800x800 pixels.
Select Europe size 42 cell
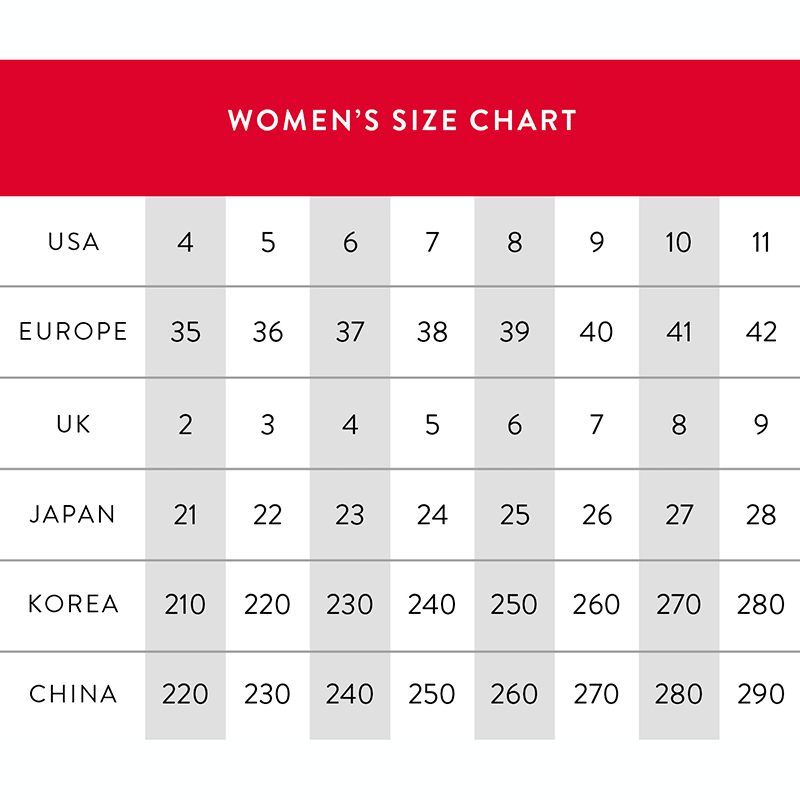coord(761,332)
